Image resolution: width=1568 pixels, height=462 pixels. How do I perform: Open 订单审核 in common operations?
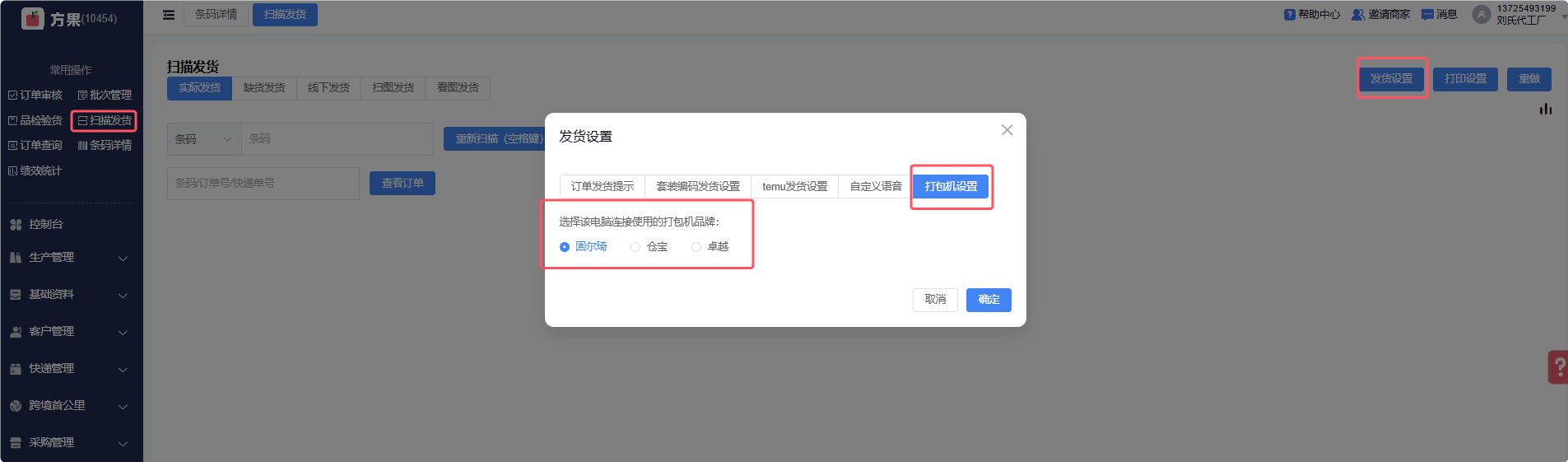pos(35,96)
